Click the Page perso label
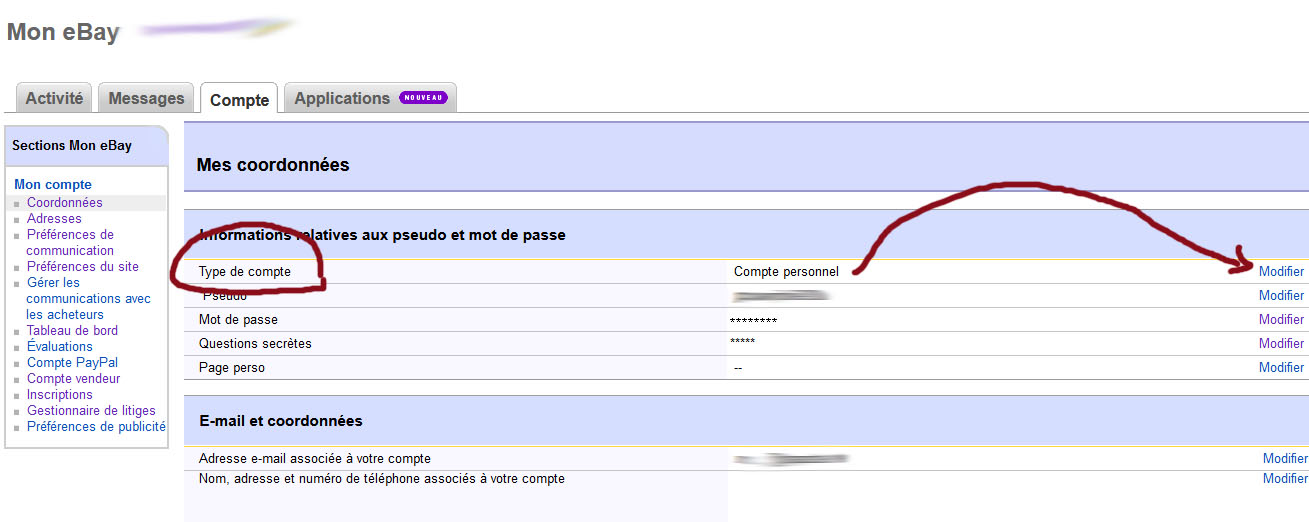Image resolution: width=1309 pixels, height=522 pixels. tap(232, 367)
